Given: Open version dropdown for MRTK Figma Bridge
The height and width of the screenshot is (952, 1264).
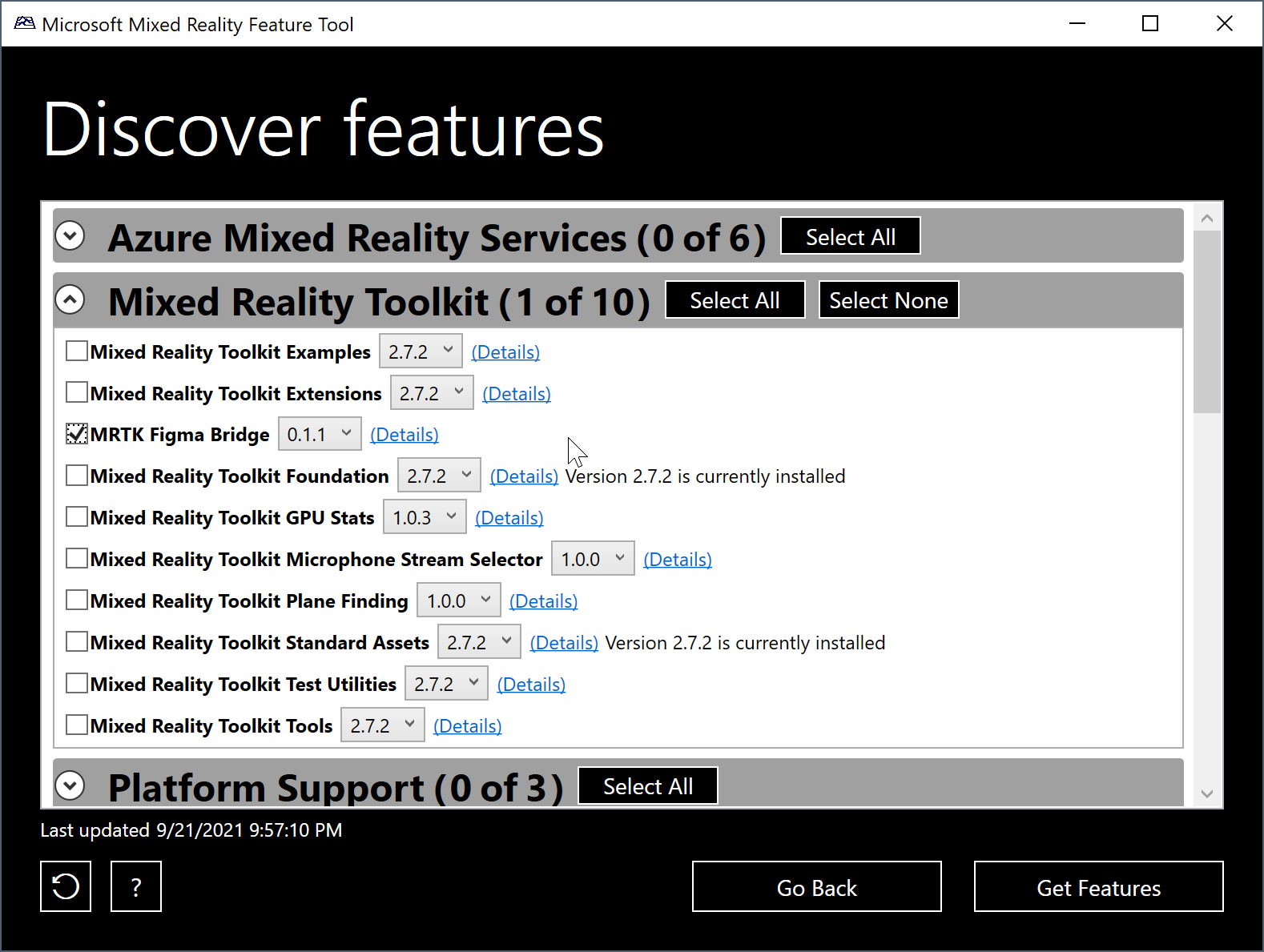Looking at the screenshot, I should coord(320,435).
